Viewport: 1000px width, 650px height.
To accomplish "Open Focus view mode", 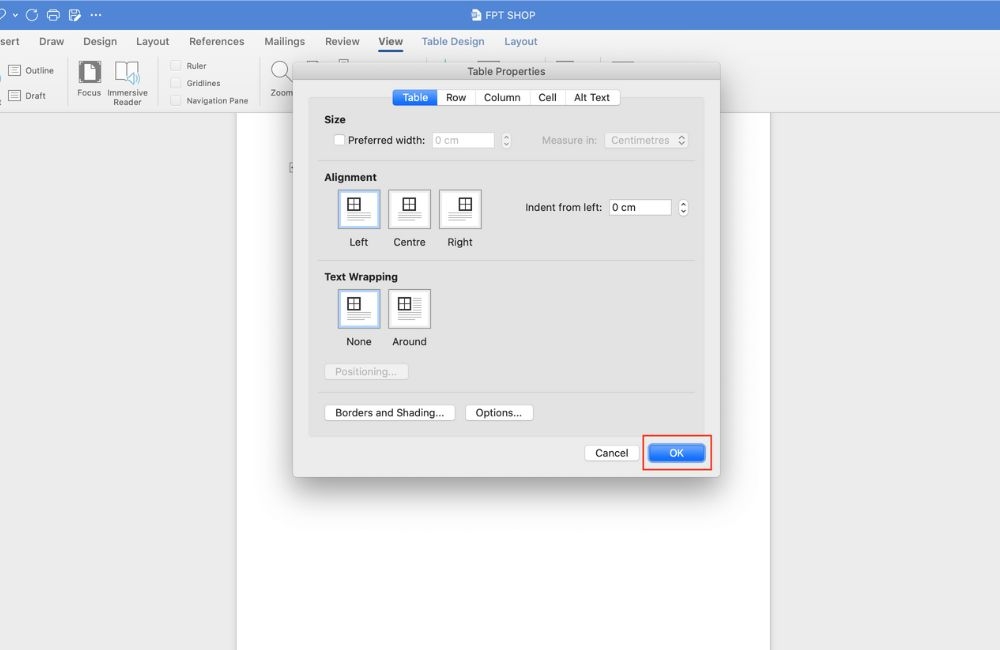I will point(89,78).
